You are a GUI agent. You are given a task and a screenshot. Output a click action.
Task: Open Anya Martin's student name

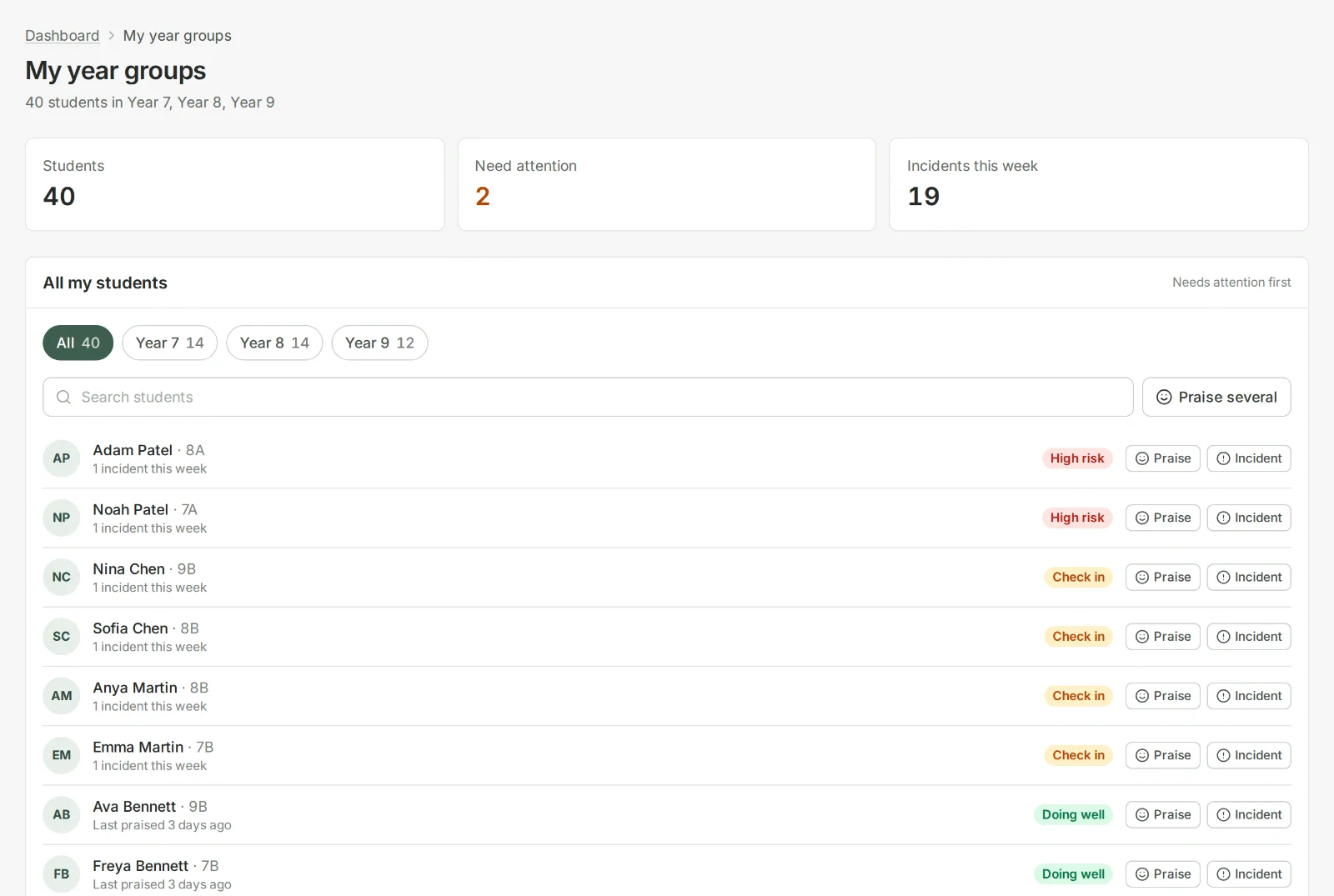point(135,688)
